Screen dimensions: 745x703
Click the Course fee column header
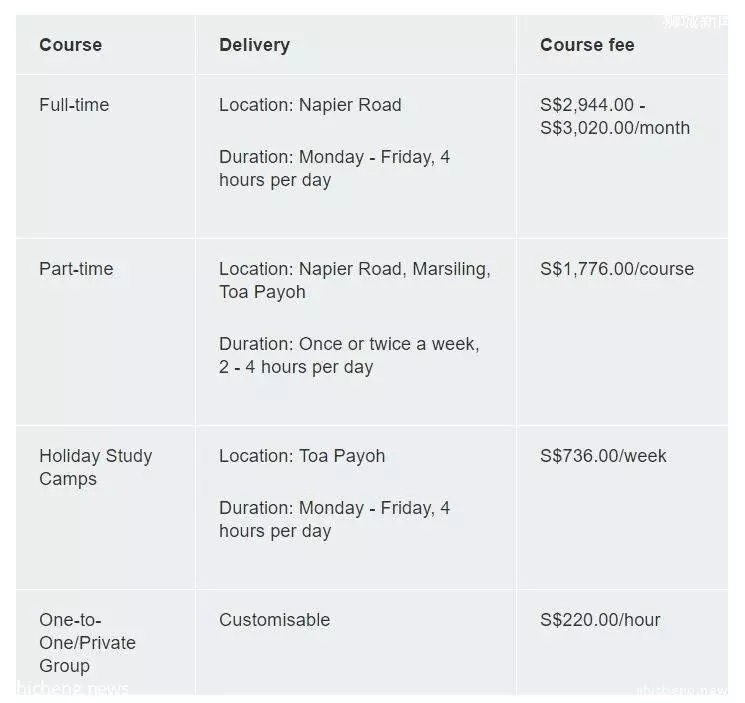click(587, 45)
